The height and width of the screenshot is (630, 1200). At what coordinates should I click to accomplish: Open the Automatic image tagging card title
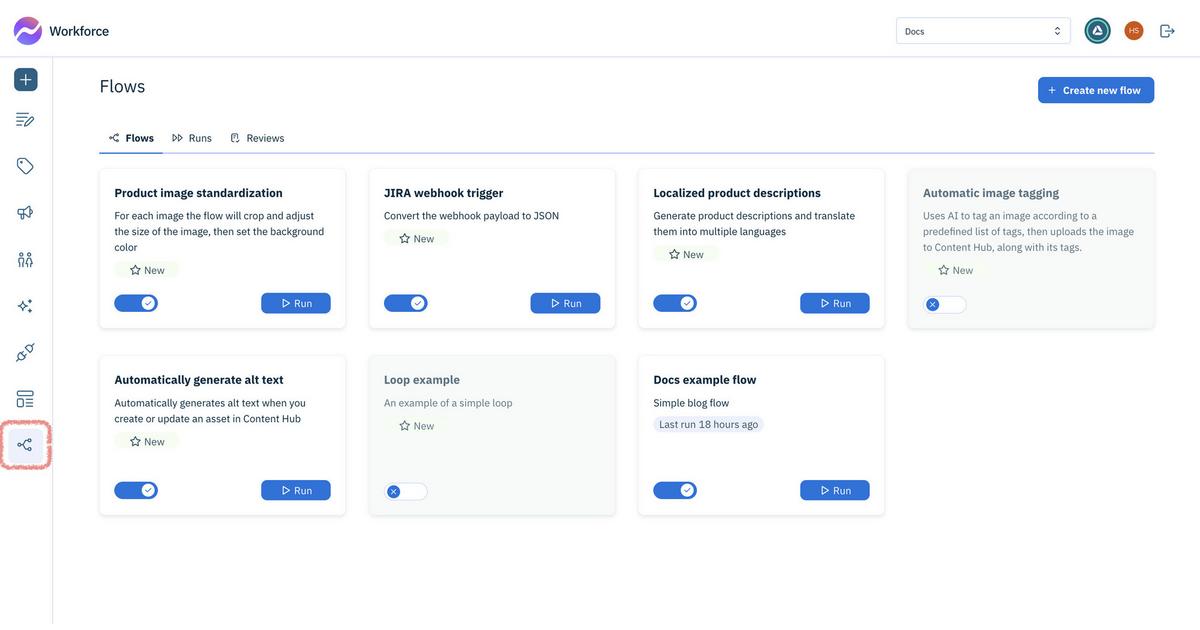[991, 193]
